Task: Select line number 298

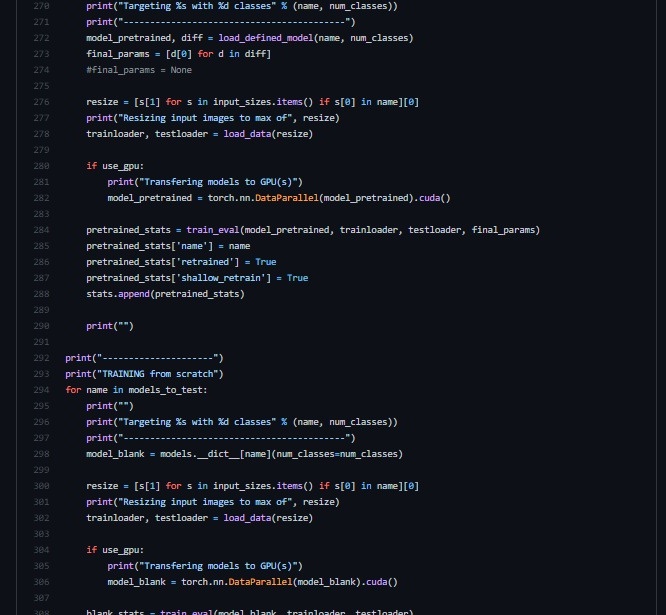Action: point(41,454)
